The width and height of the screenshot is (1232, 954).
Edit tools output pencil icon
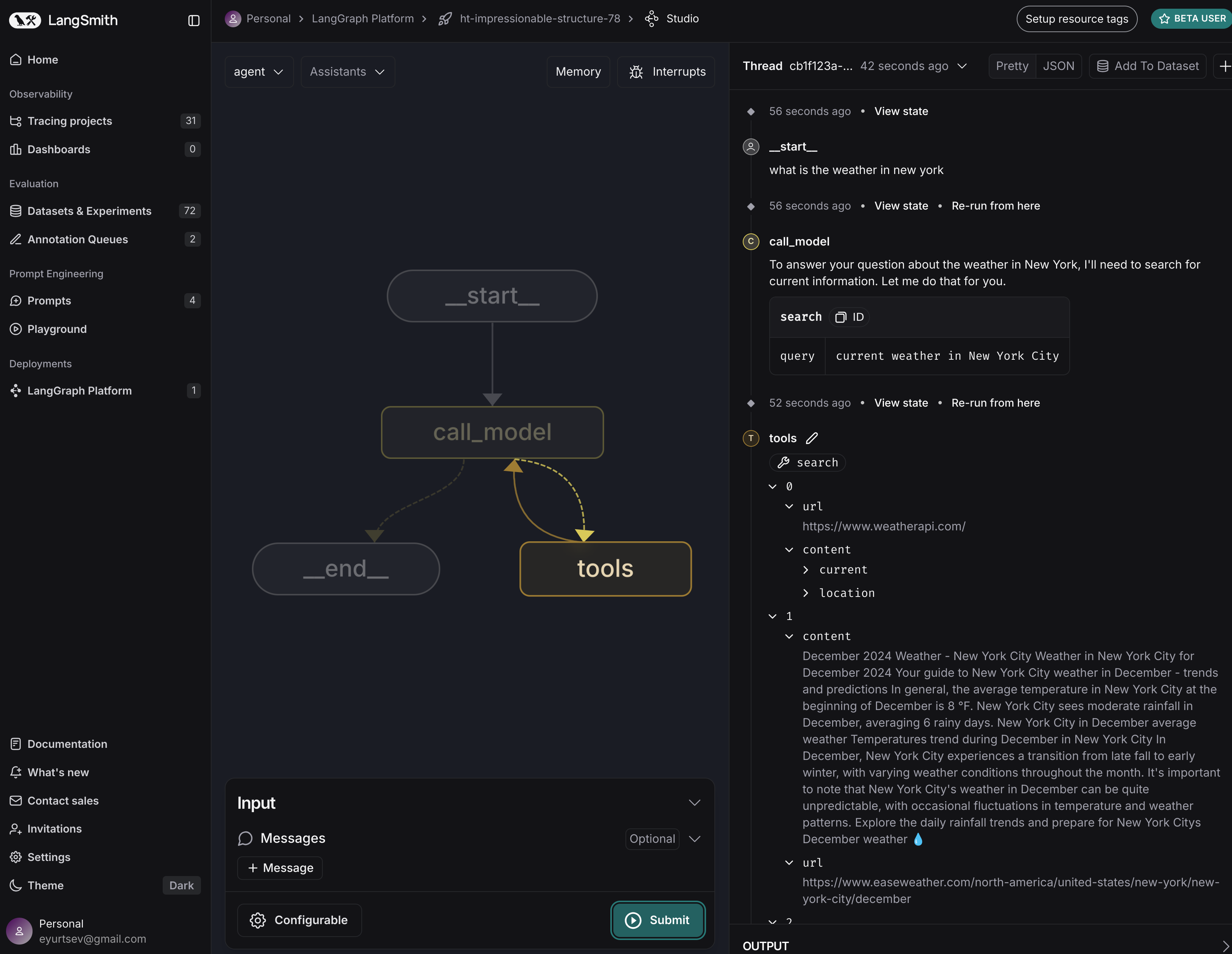[x=812, y=438]
